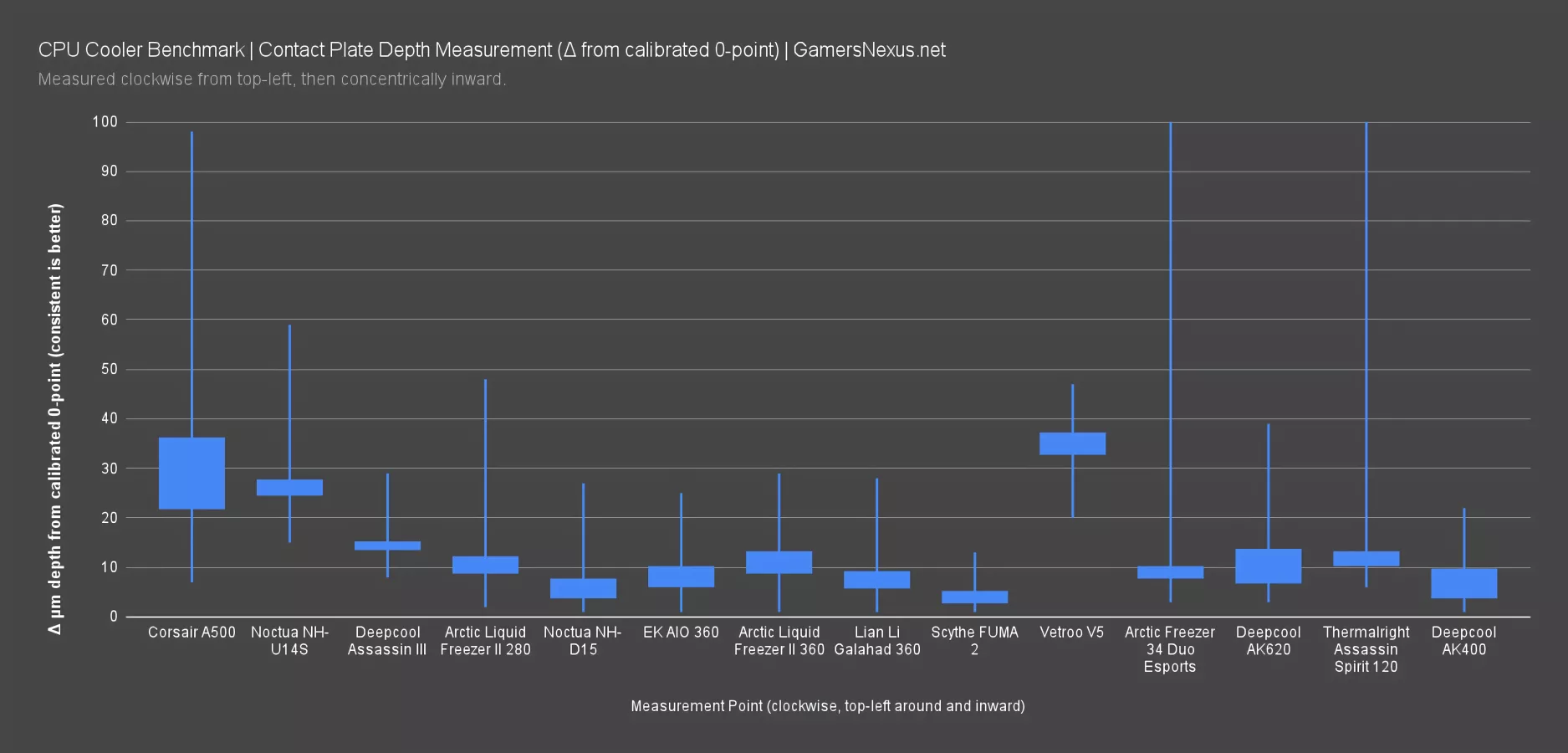Click the 50 tick label on the y-axis

click(109, 369)
